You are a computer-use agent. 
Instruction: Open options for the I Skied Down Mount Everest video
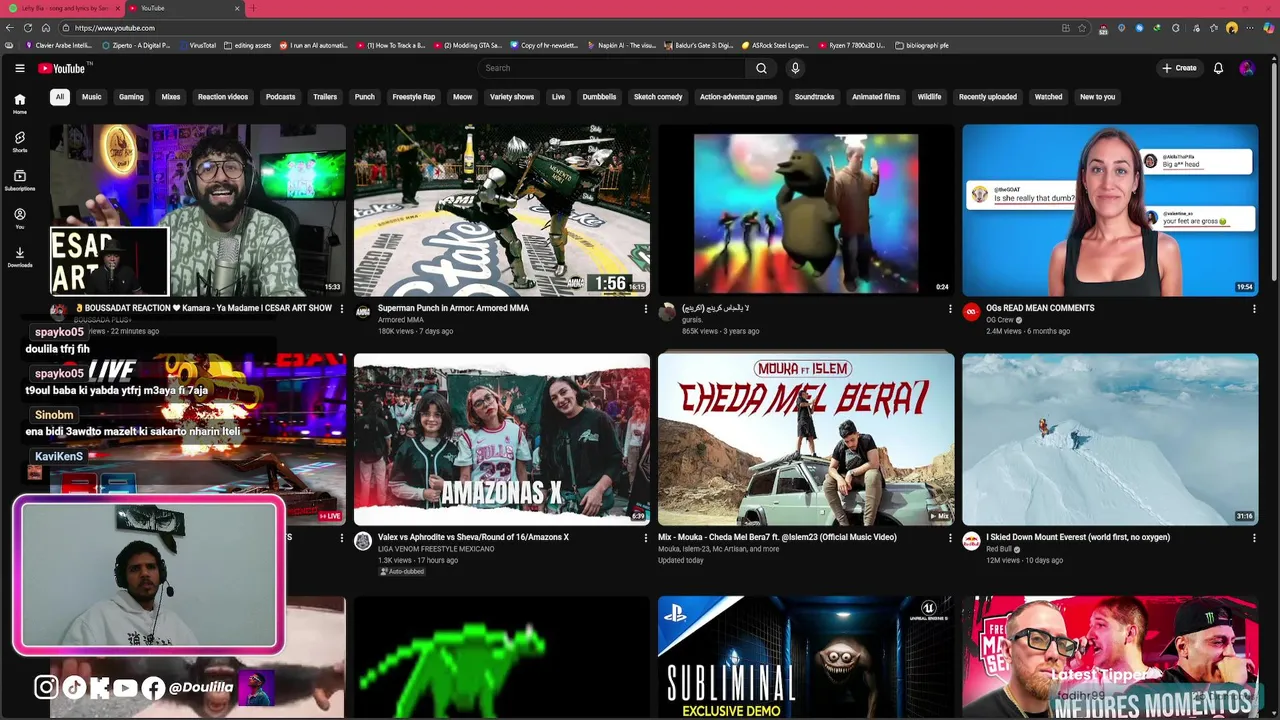(x=1254, y=538)
